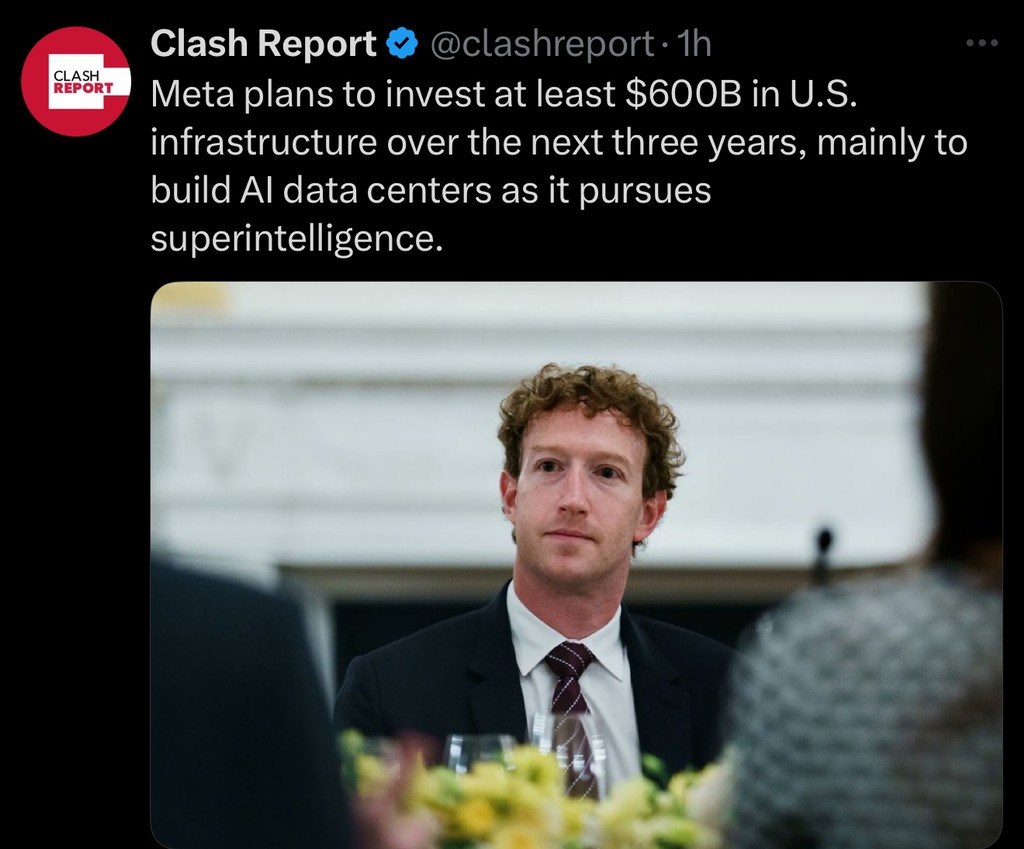This screenshot has width=1024, height=849.
Task: Click the blue verified checkmark badge
Action: click(402, 44)
